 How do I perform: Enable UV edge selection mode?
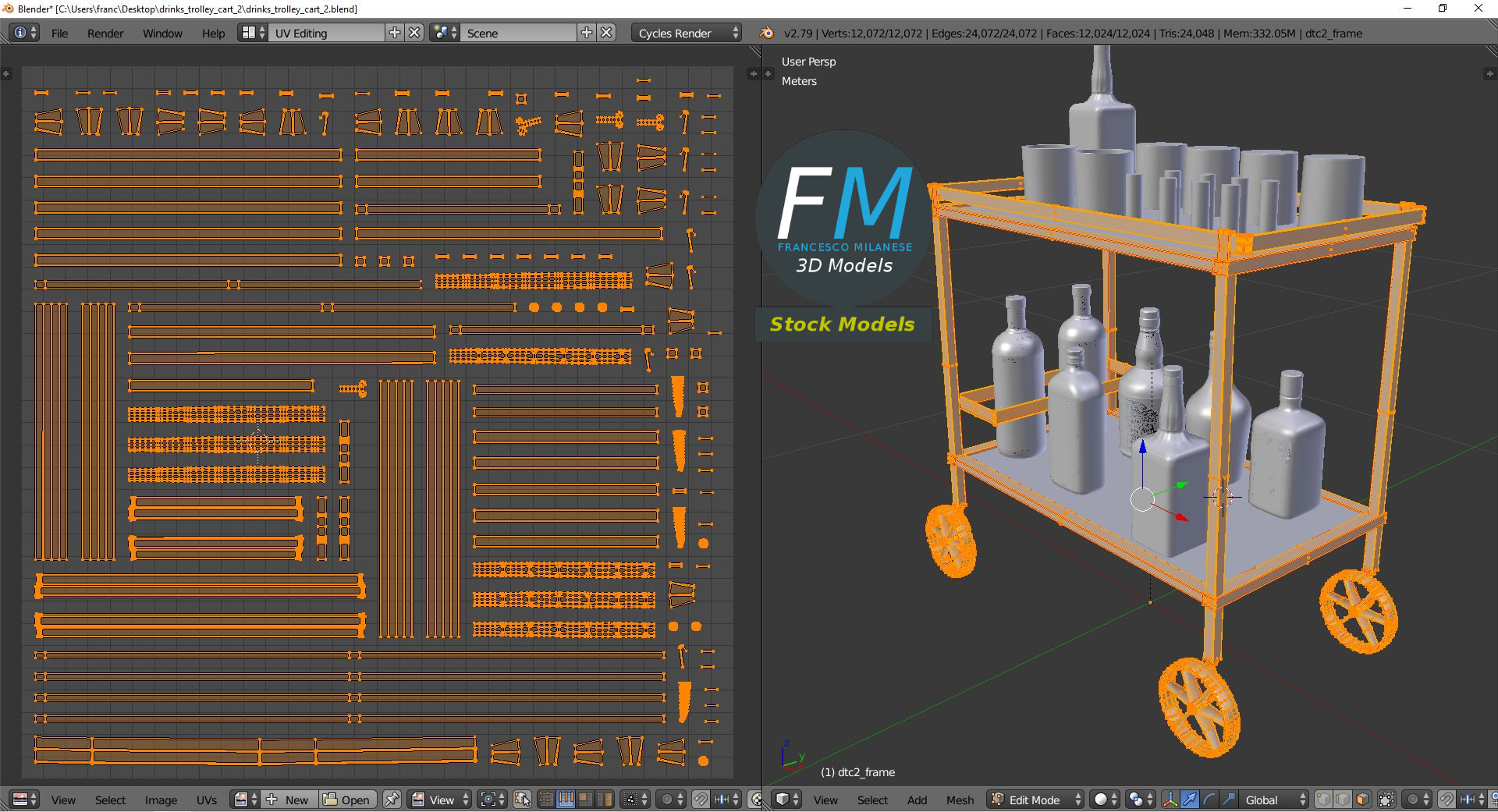pyautogui.click(x=565, y=800)
